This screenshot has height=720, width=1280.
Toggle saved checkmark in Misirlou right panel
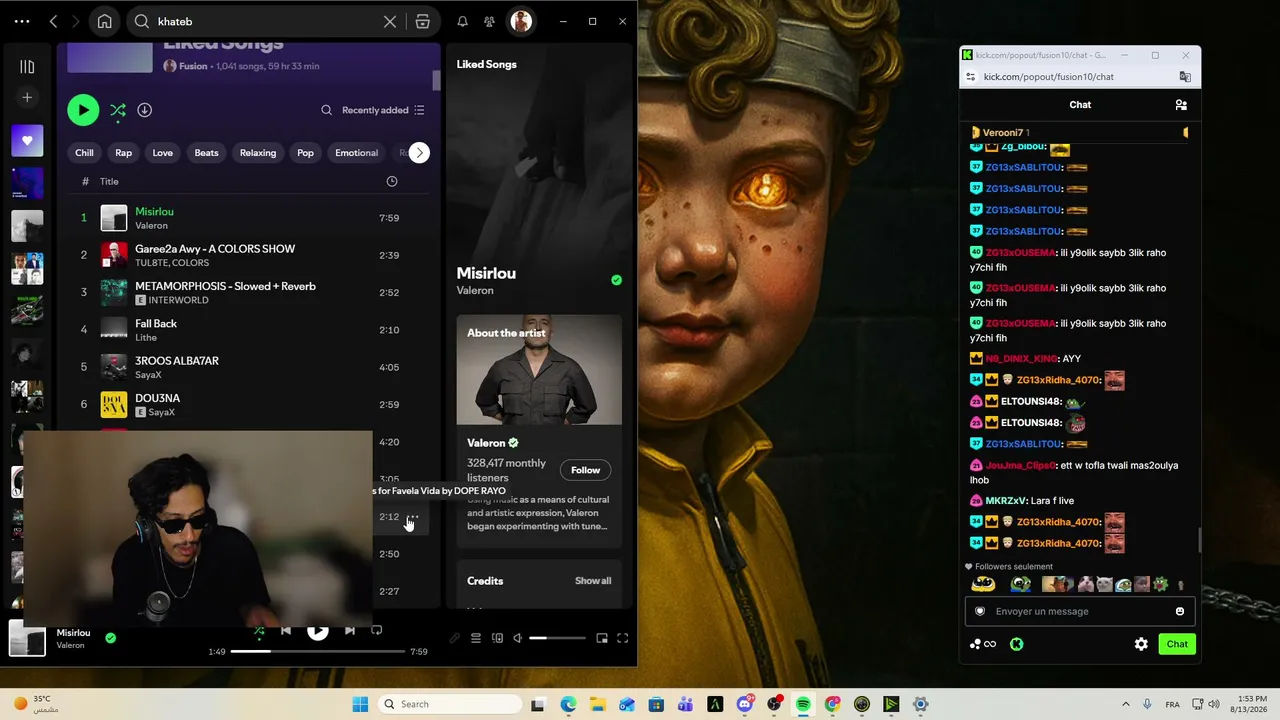616,280
